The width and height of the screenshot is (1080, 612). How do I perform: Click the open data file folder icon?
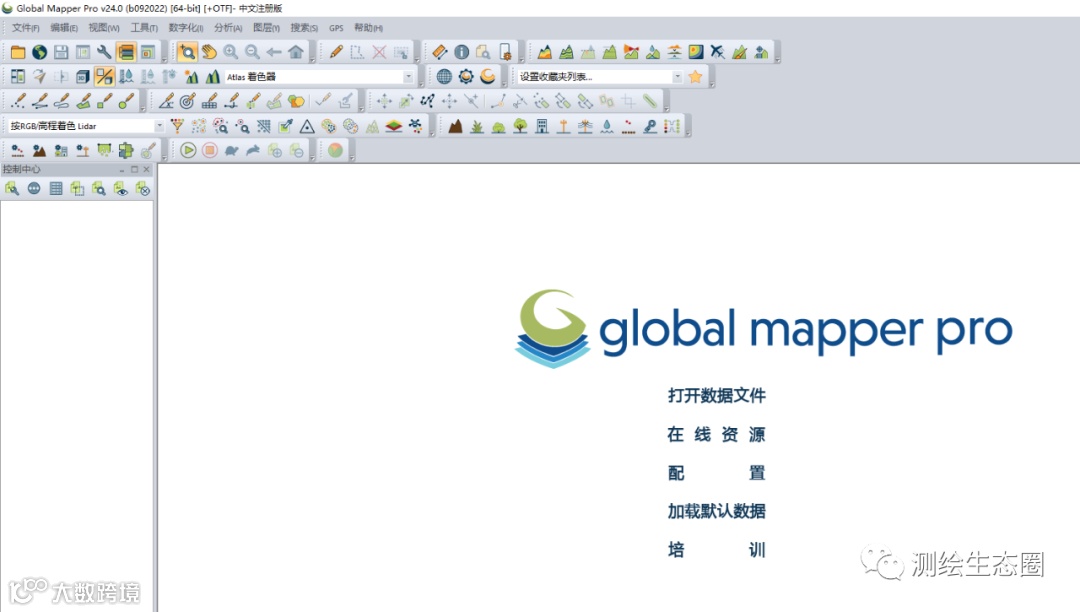point(18,52)
